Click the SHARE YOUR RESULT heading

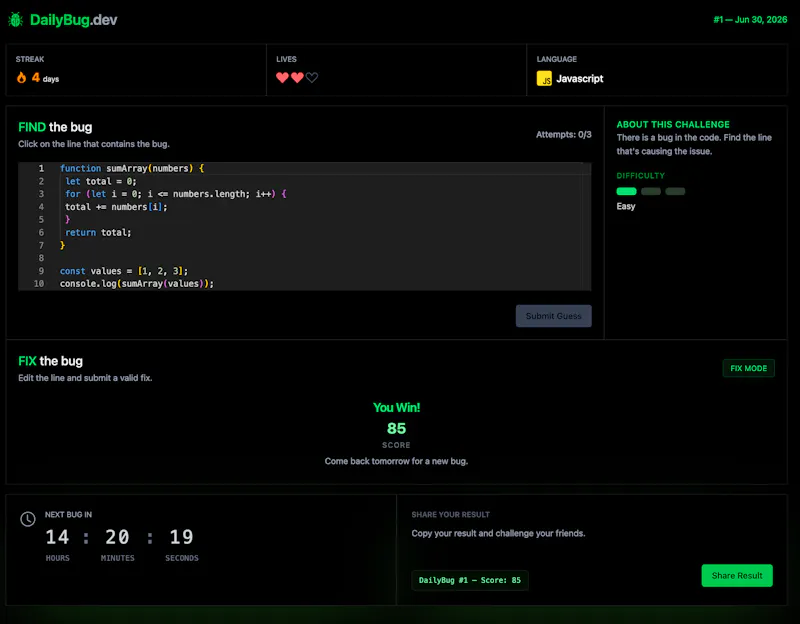pos(451,515)
